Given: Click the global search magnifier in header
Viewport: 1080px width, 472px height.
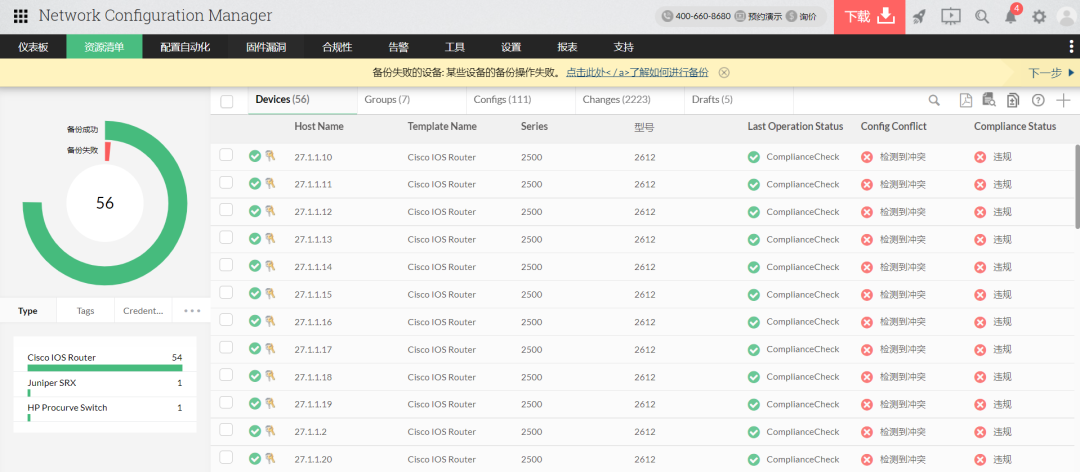Looking at the screenshot, I should pos(982,17).
